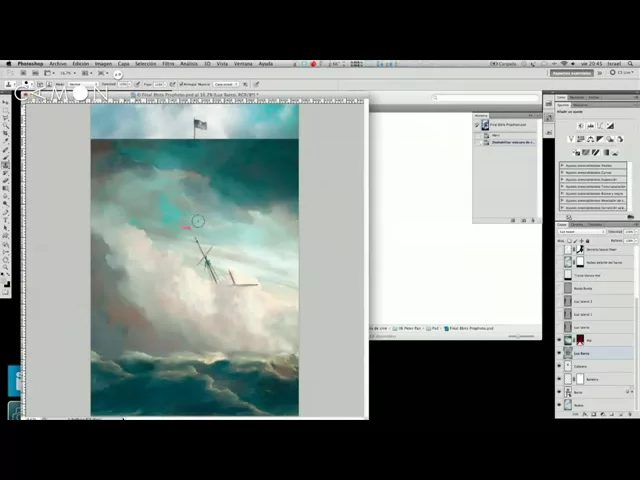Expand the Niveles adjustment presets

click(562, 165)
